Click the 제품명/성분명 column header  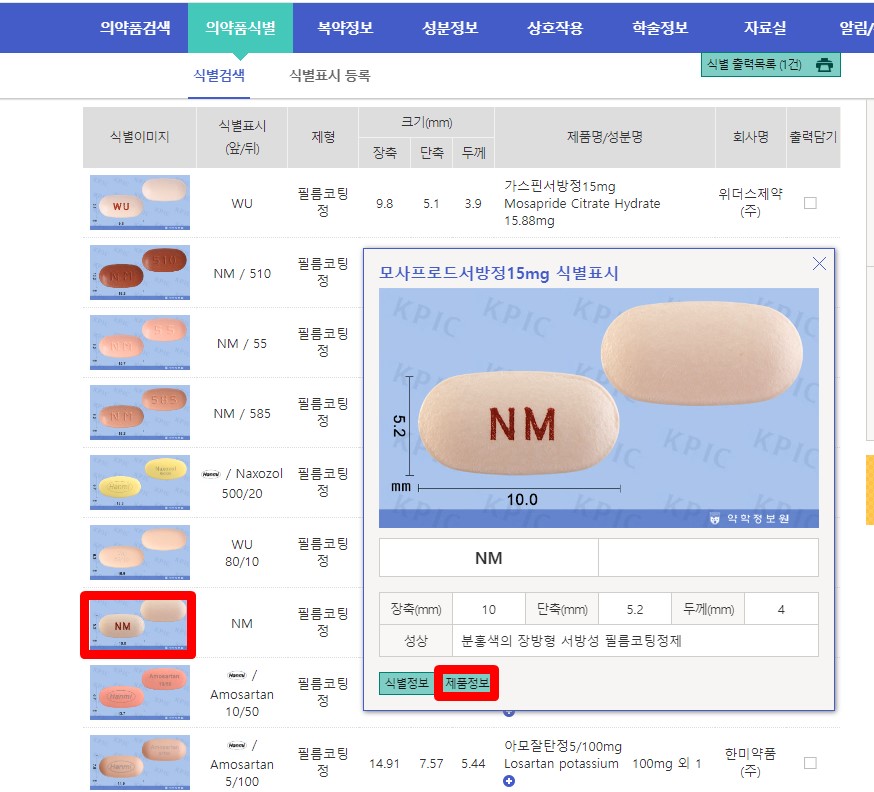click(x=605, y=137)
